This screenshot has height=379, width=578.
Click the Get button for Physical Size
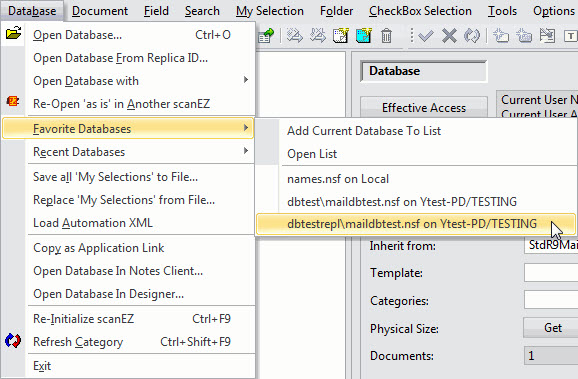point(551,328)
